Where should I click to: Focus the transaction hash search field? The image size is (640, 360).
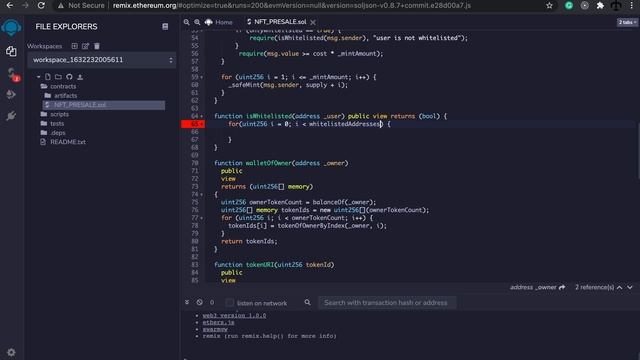click(387, 303)
